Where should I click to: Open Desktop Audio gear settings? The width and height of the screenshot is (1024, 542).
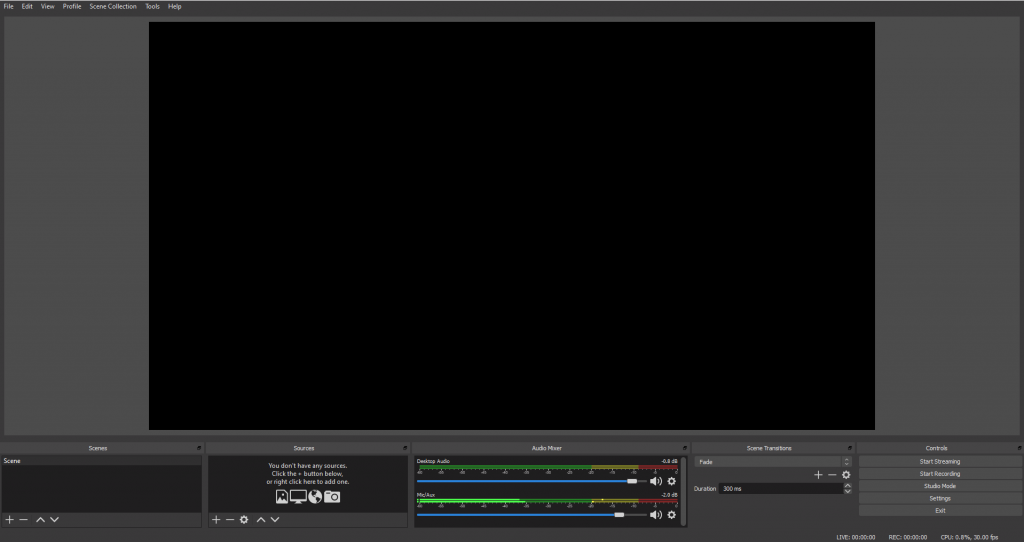672,481
